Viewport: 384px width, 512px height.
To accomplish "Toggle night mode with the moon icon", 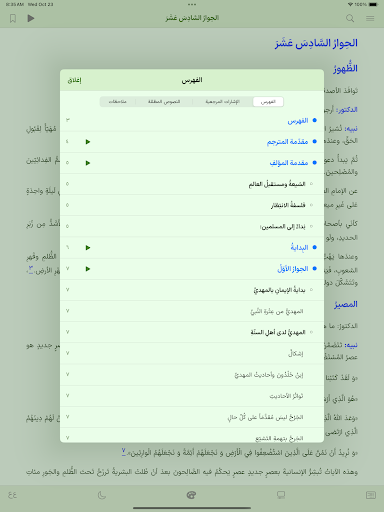I will click(x=102, y=495).
